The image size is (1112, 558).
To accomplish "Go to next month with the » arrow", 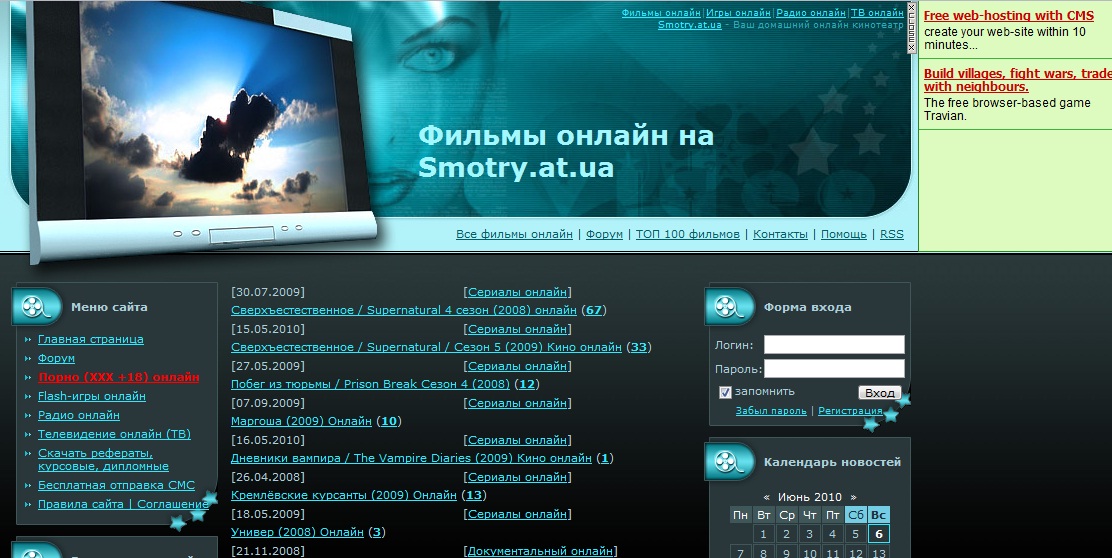I will click(853, 497).
